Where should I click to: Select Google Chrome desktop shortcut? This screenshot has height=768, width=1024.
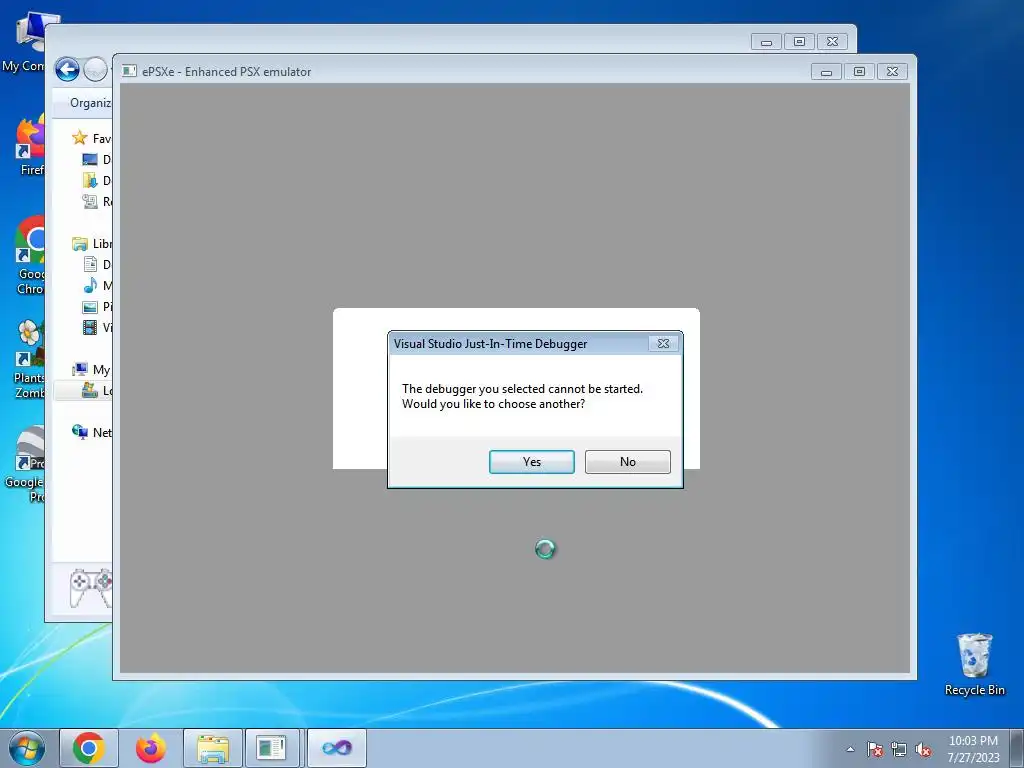coord(29,255)
